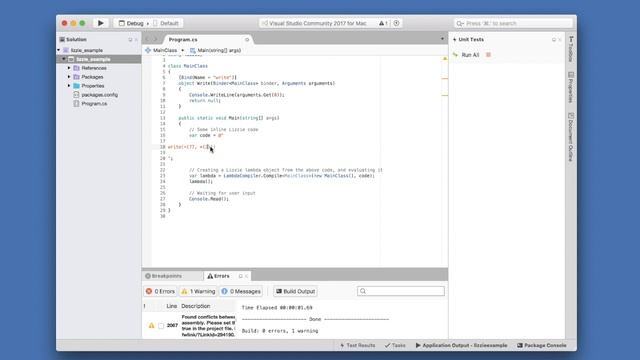Click the Unit Tests pad title
The width and height of the screenshot is (640, 360).
471,40
